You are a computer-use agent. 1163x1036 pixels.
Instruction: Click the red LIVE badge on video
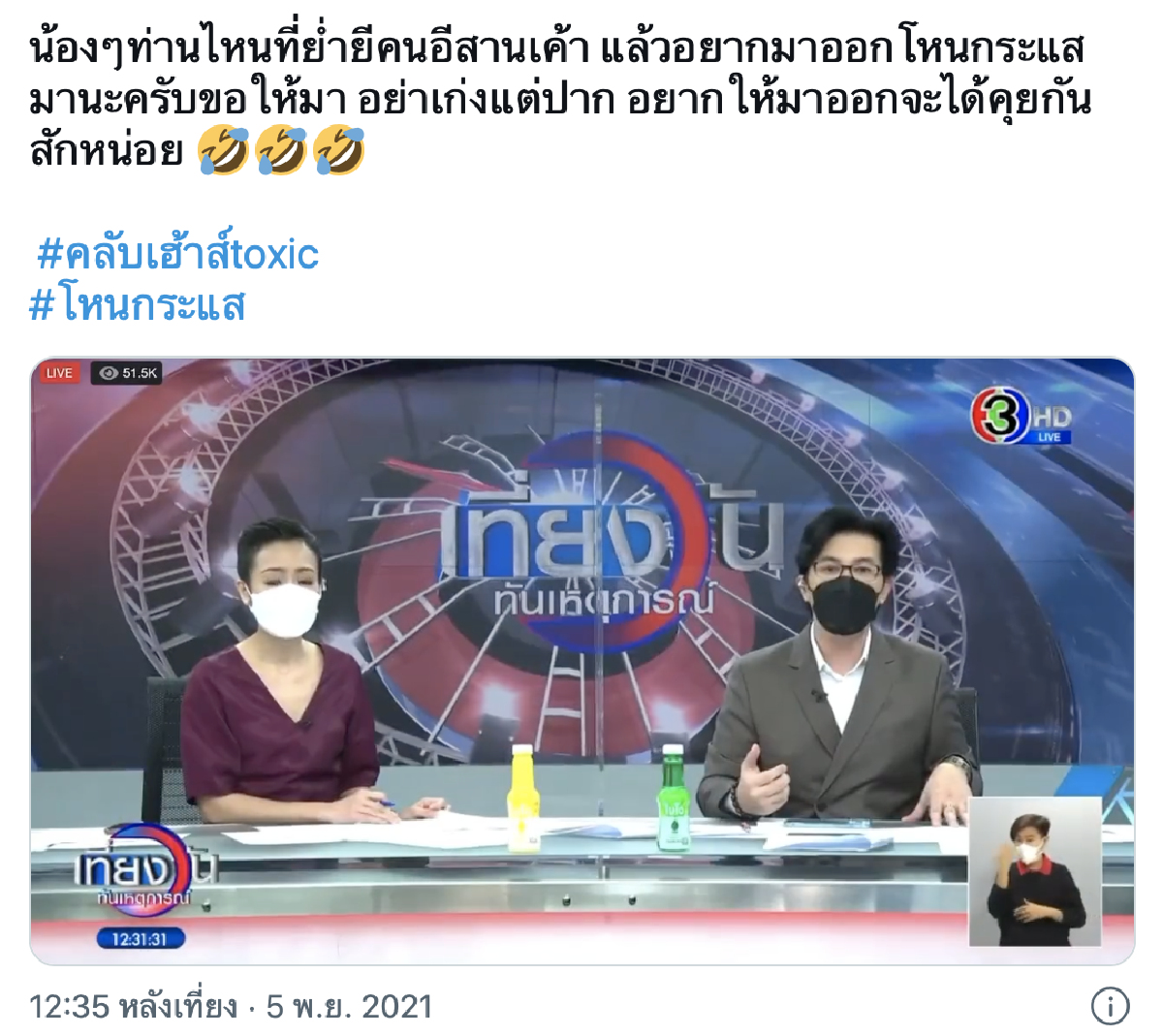point(59,373)
